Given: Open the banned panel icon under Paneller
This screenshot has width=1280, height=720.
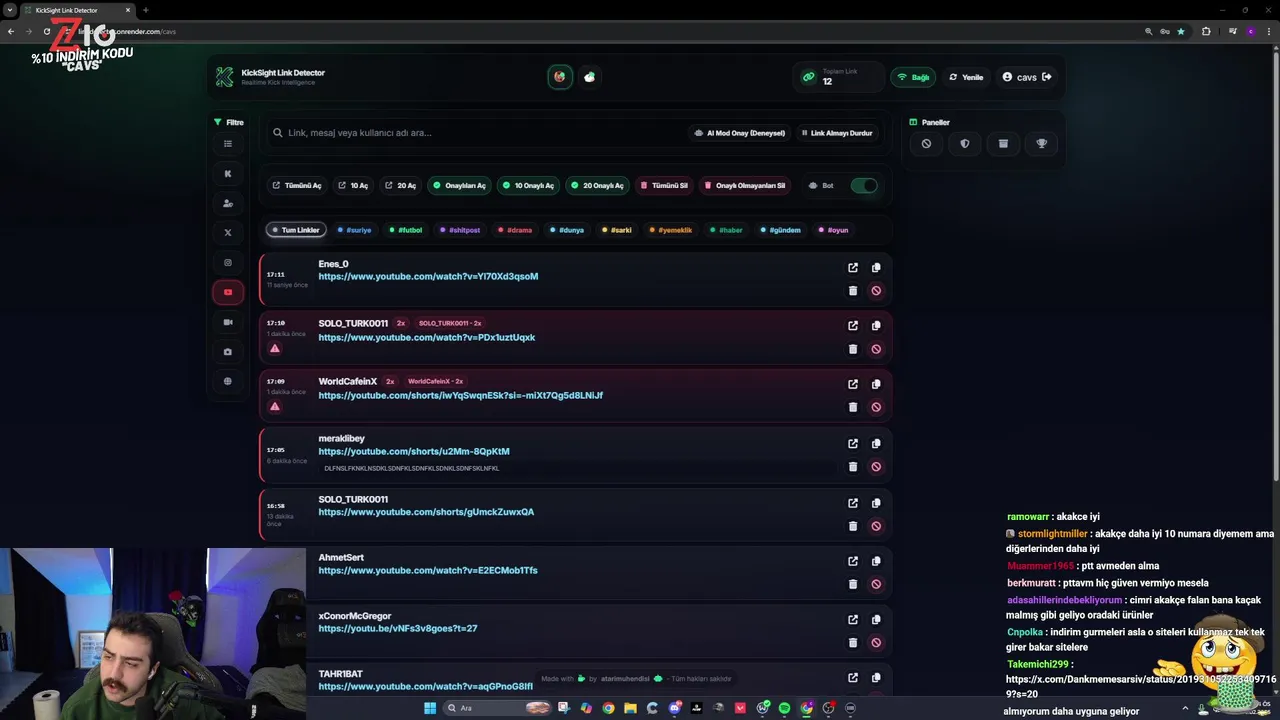Looking at the screenshot, I should coord(926,144).
